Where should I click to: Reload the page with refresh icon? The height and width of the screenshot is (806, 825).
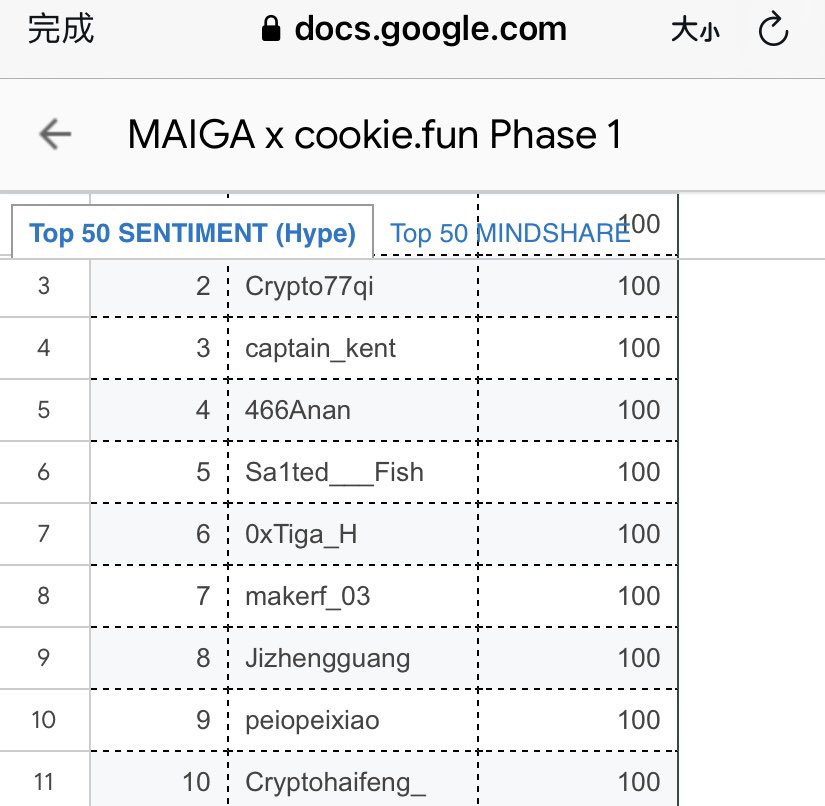click(773, 29)
